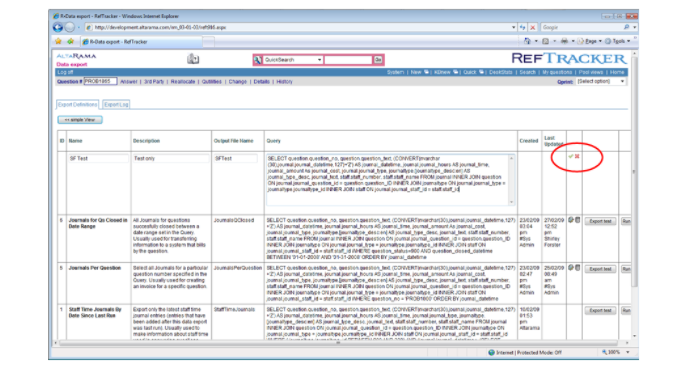Open the Pool views menu item
The image size is (687, 373).
[x=591, y=72]
